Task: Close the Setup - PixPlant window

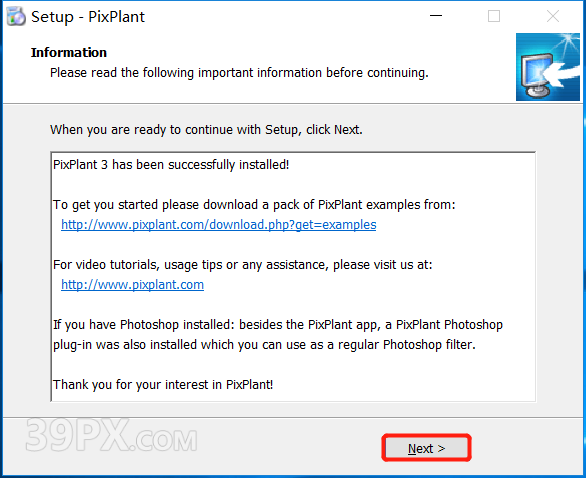Action: pos(553,16)
